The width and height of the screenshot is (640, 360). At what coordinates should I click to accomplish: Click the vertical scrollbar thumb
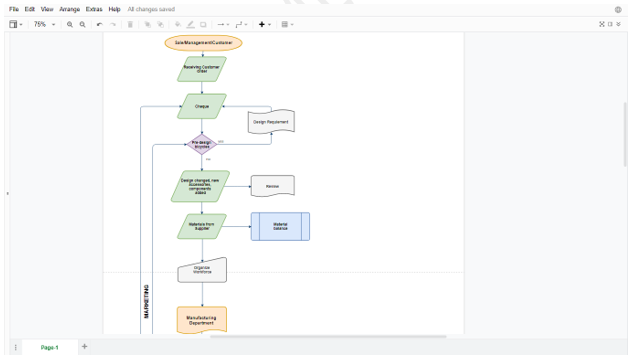pos(625,134)
